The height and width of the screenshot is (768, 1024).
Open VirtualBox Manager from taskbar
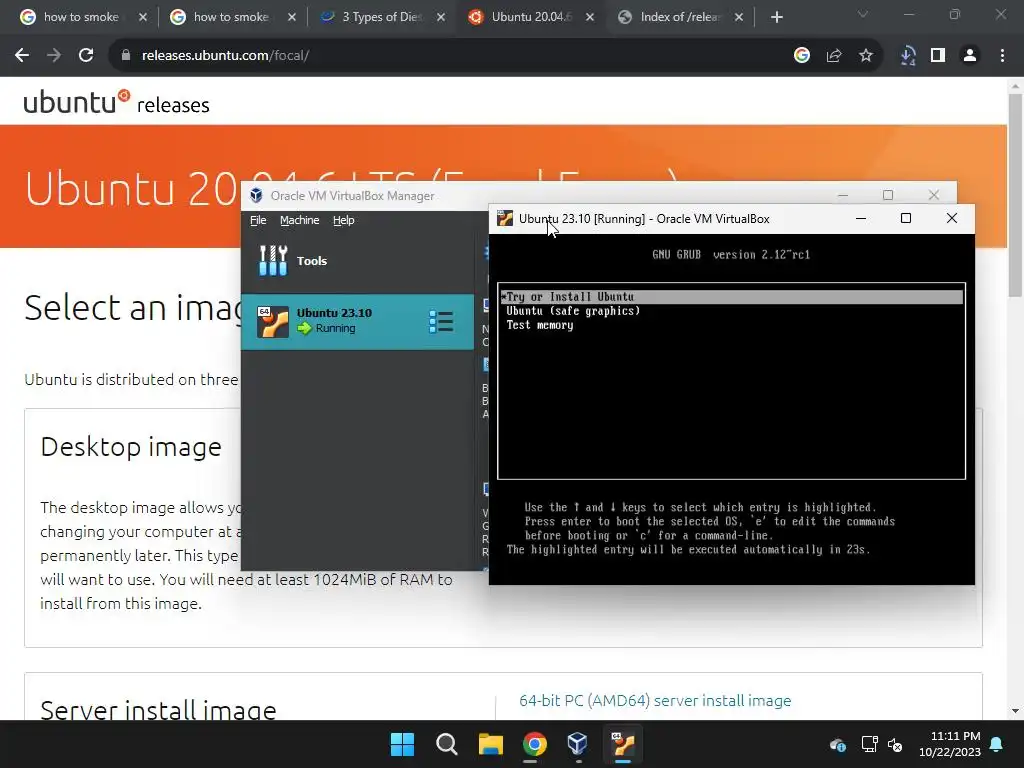pyautogui.click(x=578, y=744)
